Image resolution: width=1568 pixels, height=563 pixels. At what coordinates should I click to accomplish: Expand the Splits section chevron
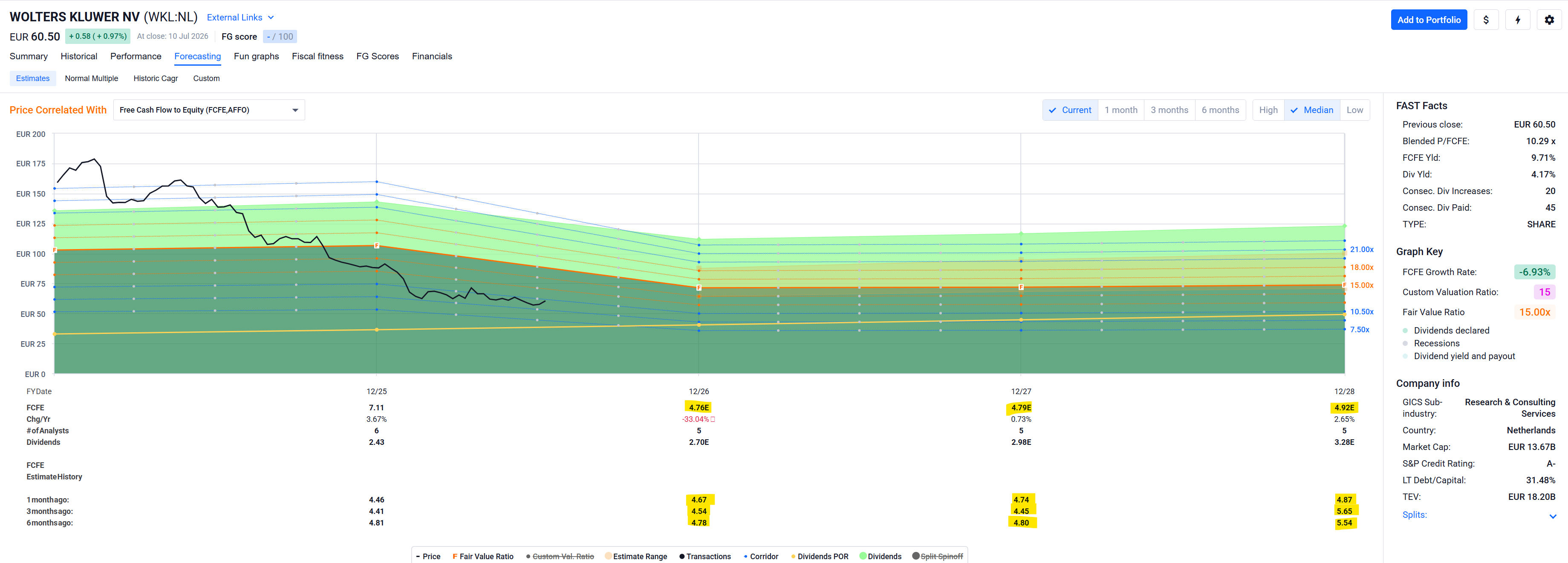1552,516
